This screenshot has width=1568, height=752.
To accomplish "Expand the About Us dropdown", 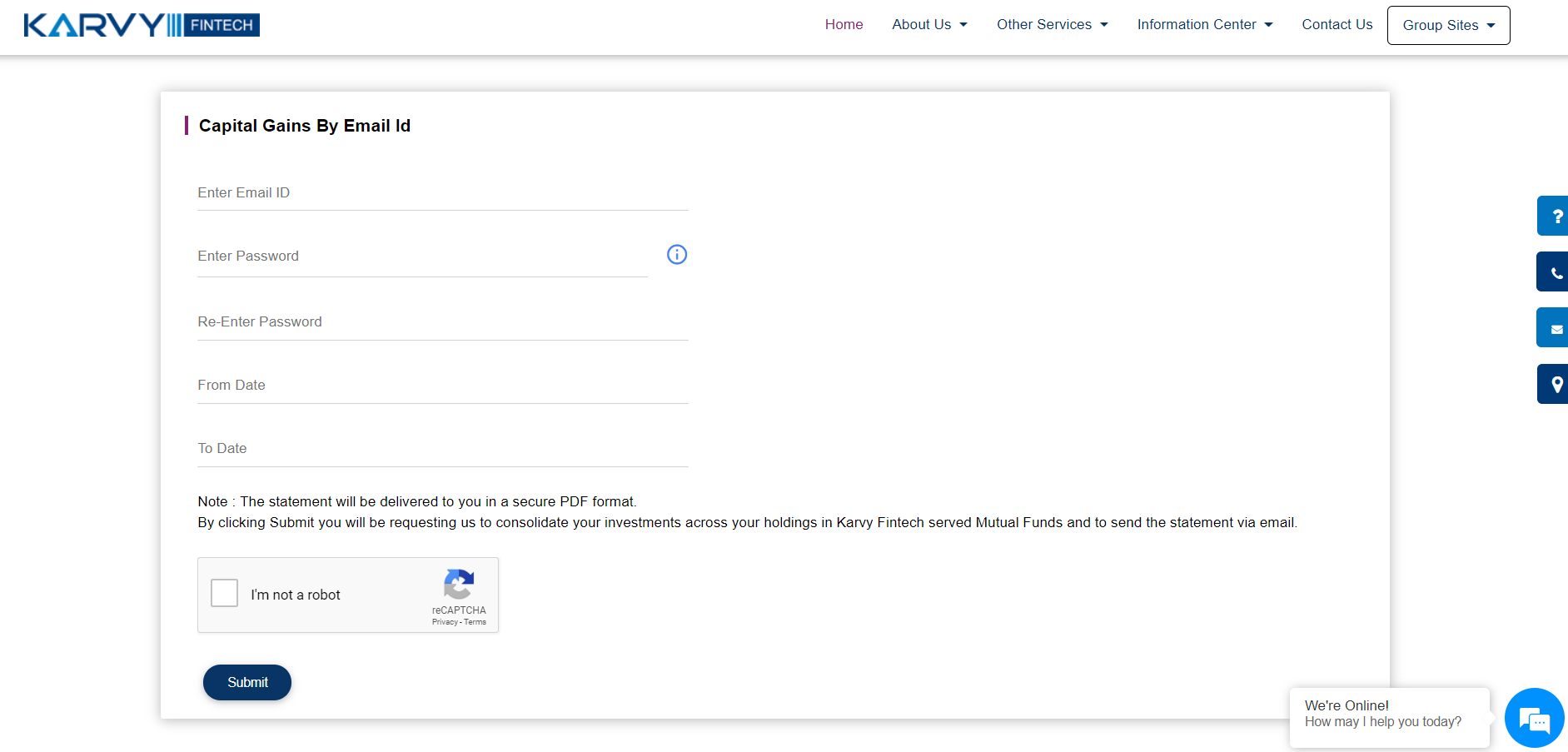I will (x=929, y=25).
